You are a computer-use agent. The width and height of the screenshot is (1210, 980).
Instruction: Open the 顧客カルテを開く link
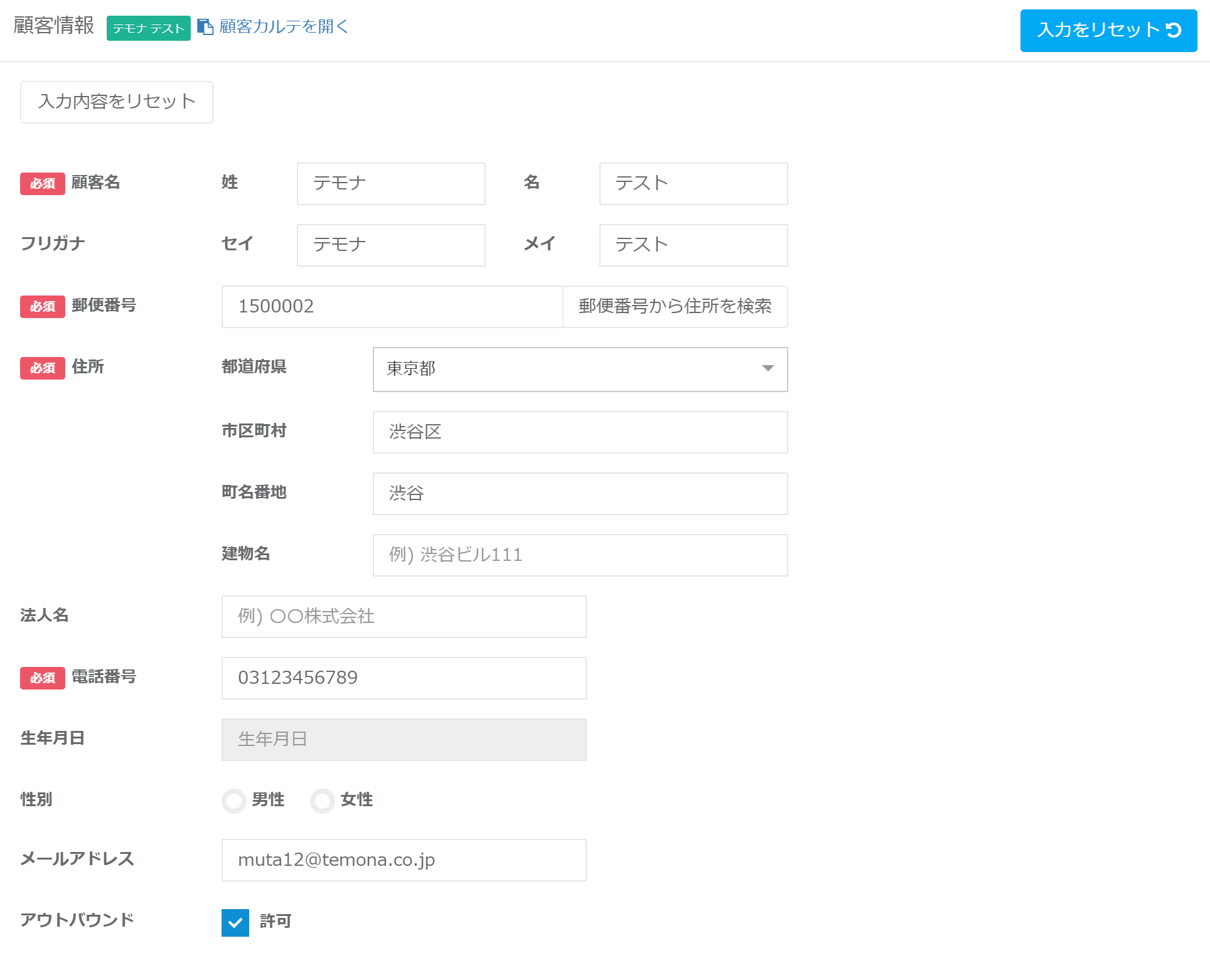click(x=284, y=27)
